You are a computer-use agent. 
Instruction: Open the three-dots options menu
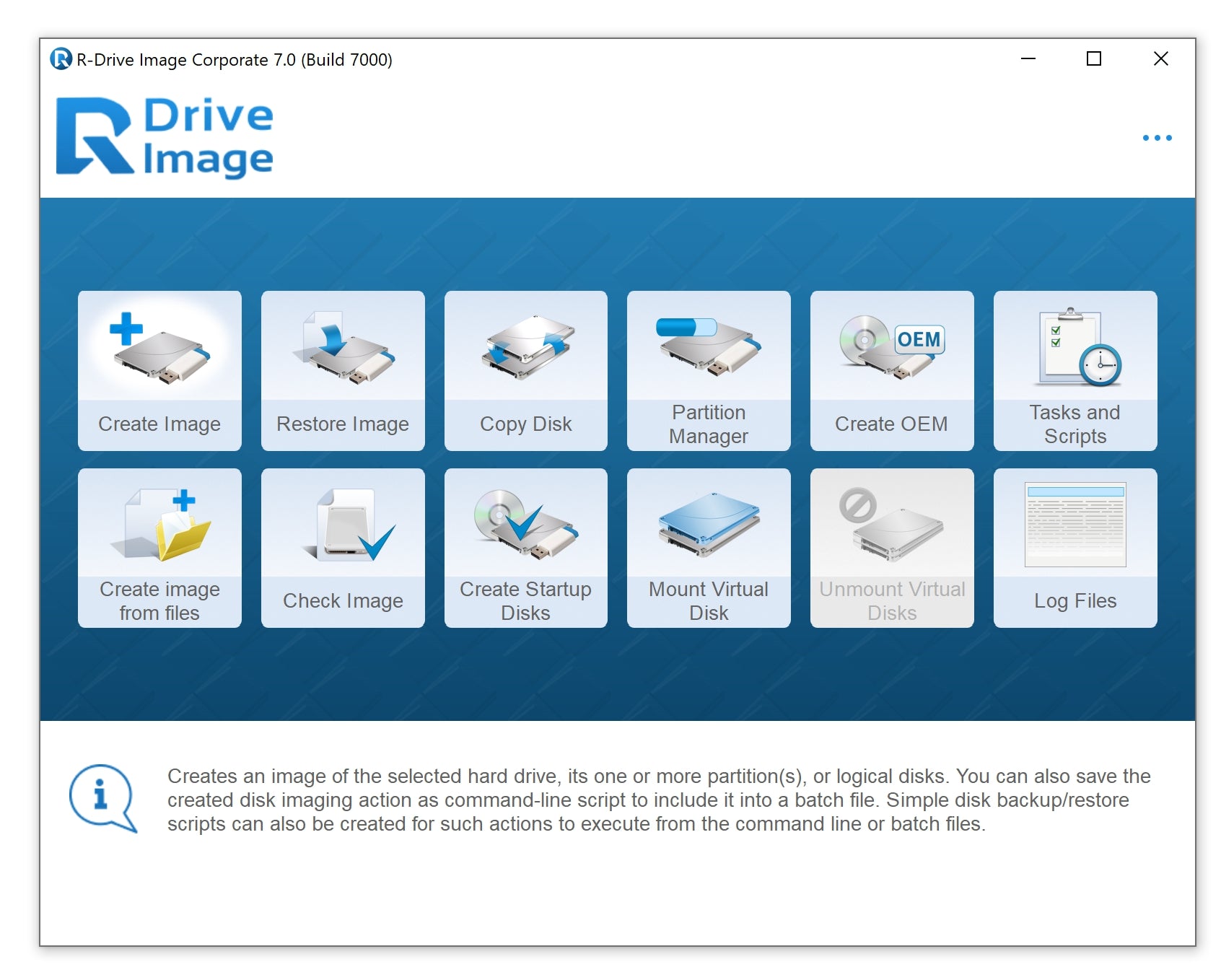click(1156, 138)
